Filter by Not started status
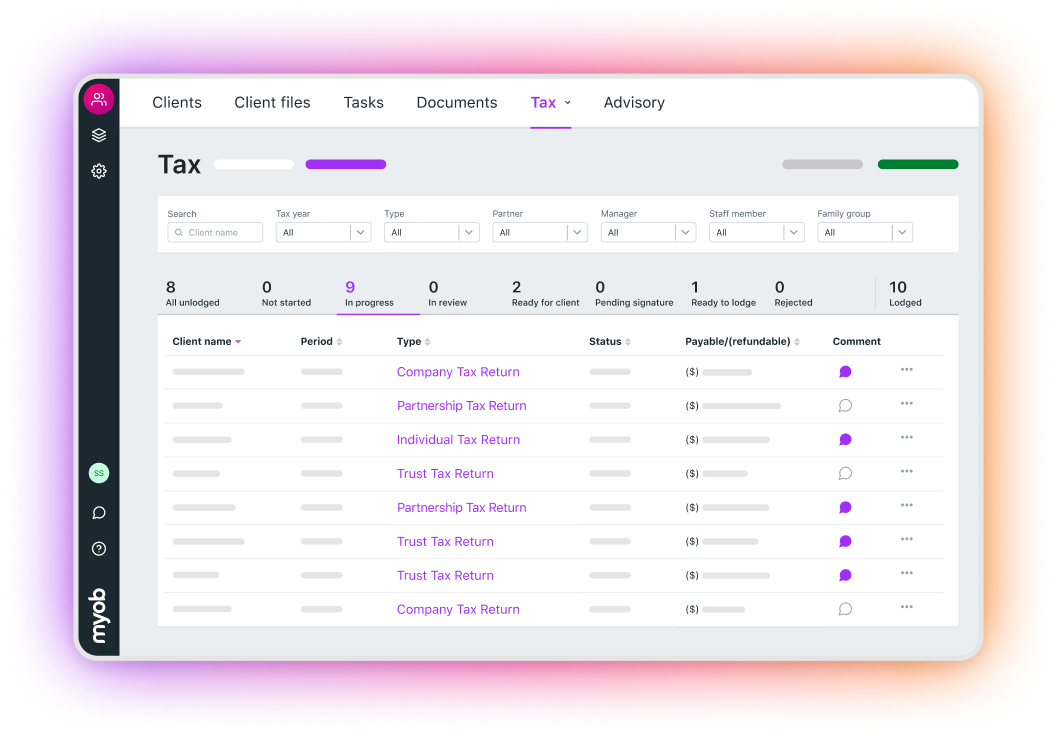This screenshot has height=734, width=1057. pos(286,294)
